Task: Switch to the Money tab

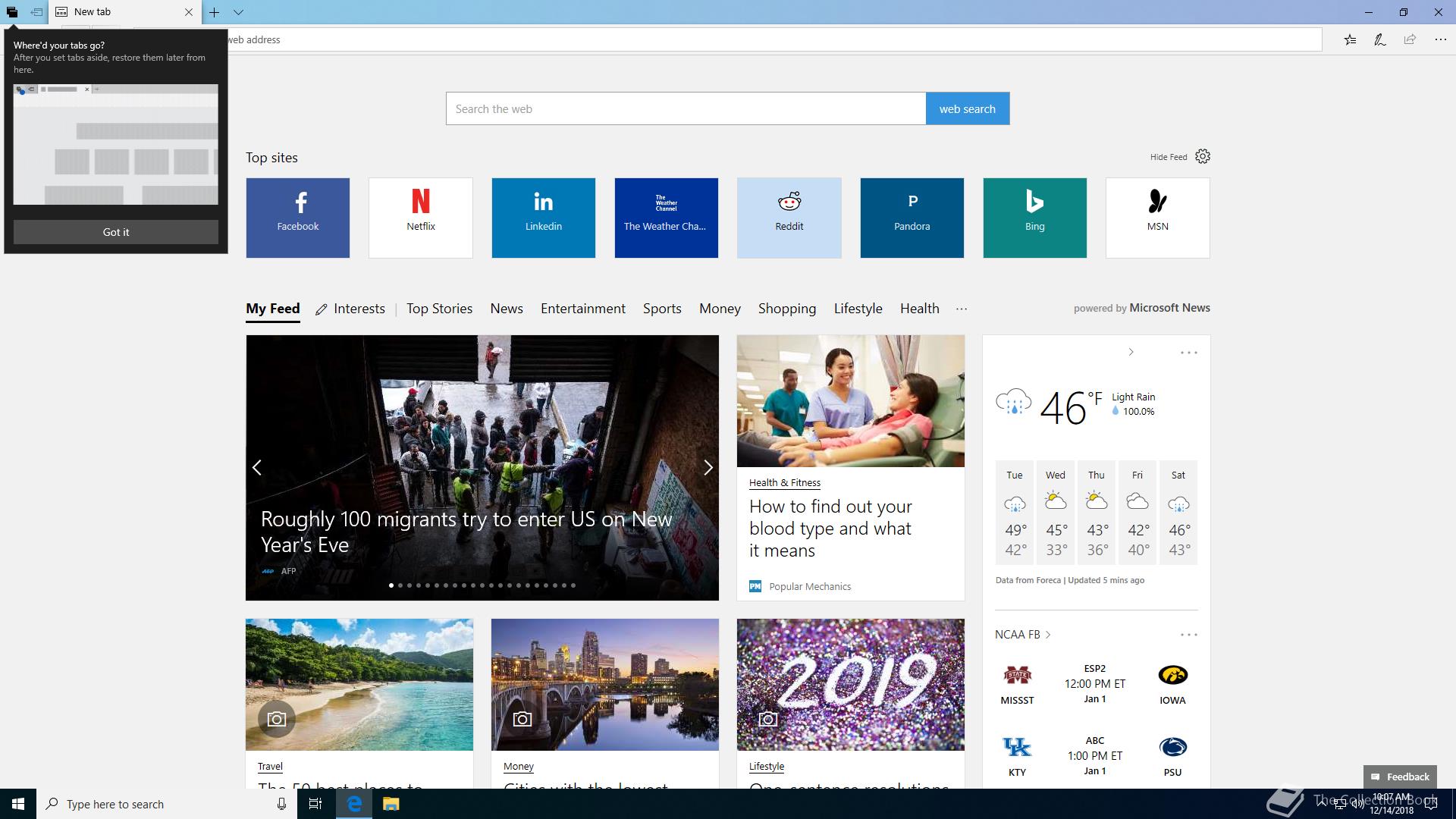Action: [720, 309]
